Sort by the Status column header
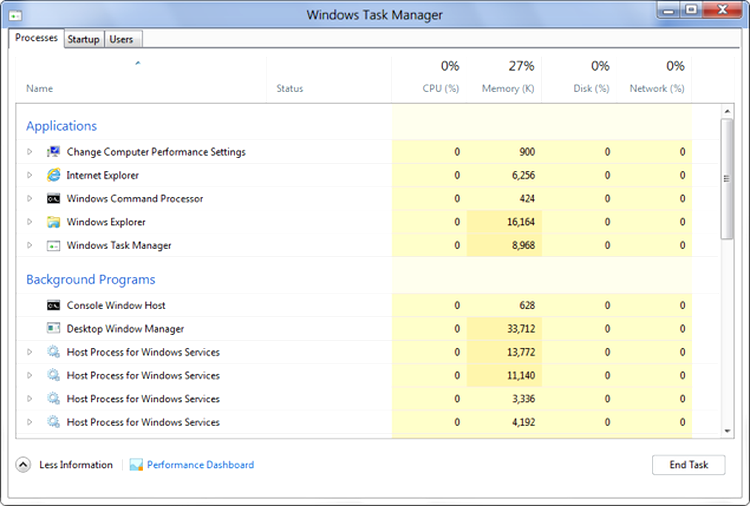750x506 pixels. coord(290,88)
